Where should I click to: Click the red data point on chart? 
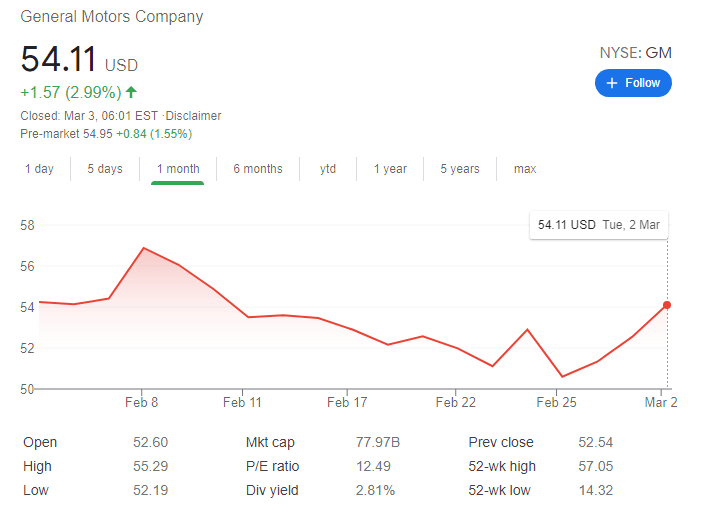point(667,305)
